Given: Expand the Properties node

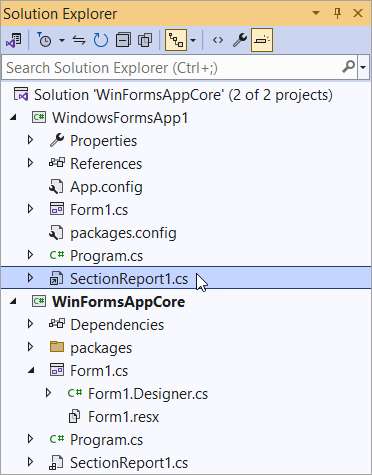Looking at the screenshot, I should pyautogui.click(x=30, y=140).
